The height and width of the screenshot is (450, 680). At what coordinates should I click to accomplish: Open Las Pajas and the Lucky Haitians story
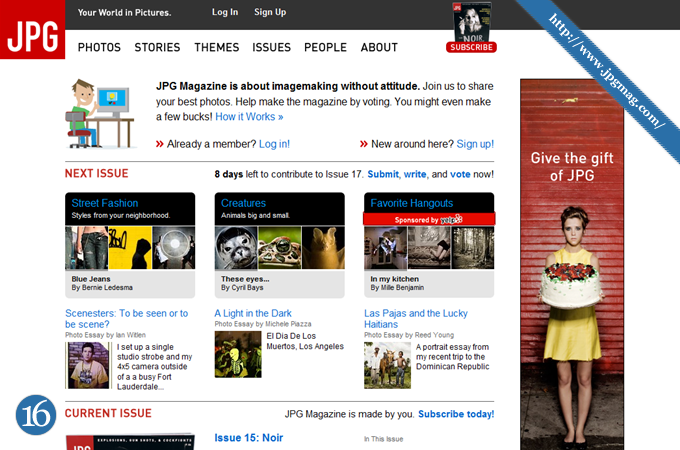pos(416,319)
